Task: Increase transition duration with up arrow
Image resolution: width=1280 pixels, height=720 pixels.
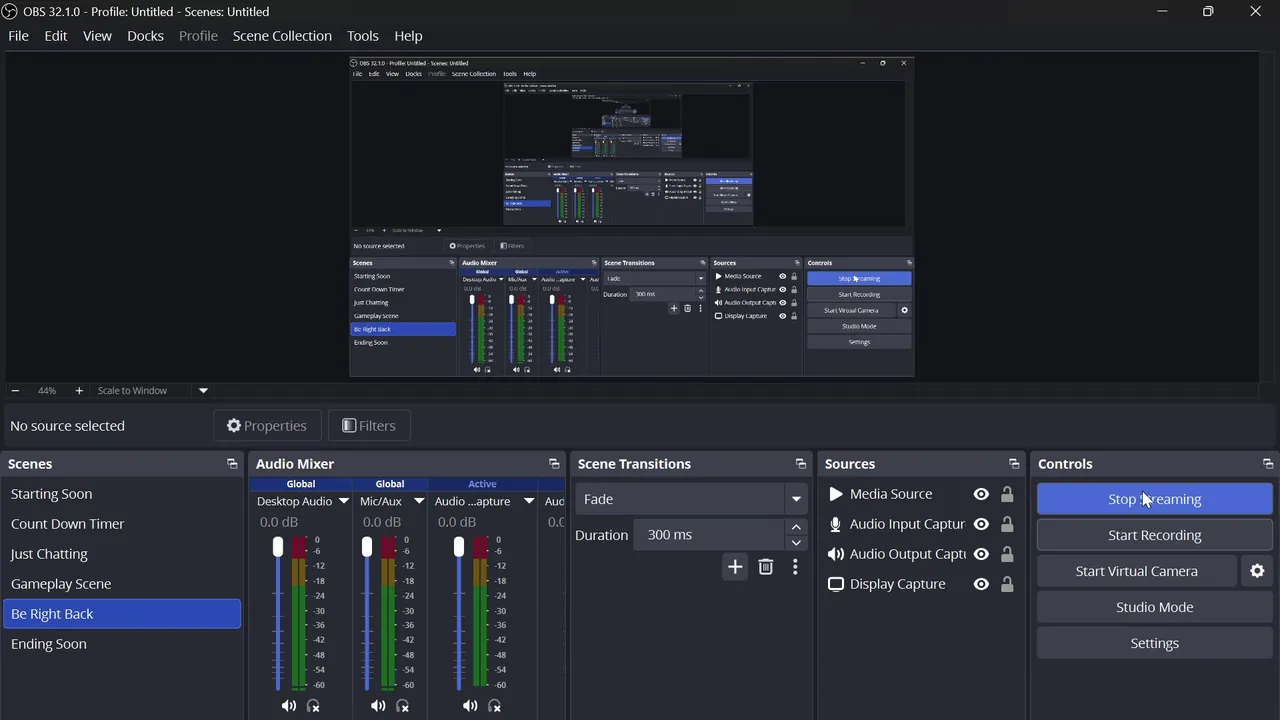Action: 796,527
